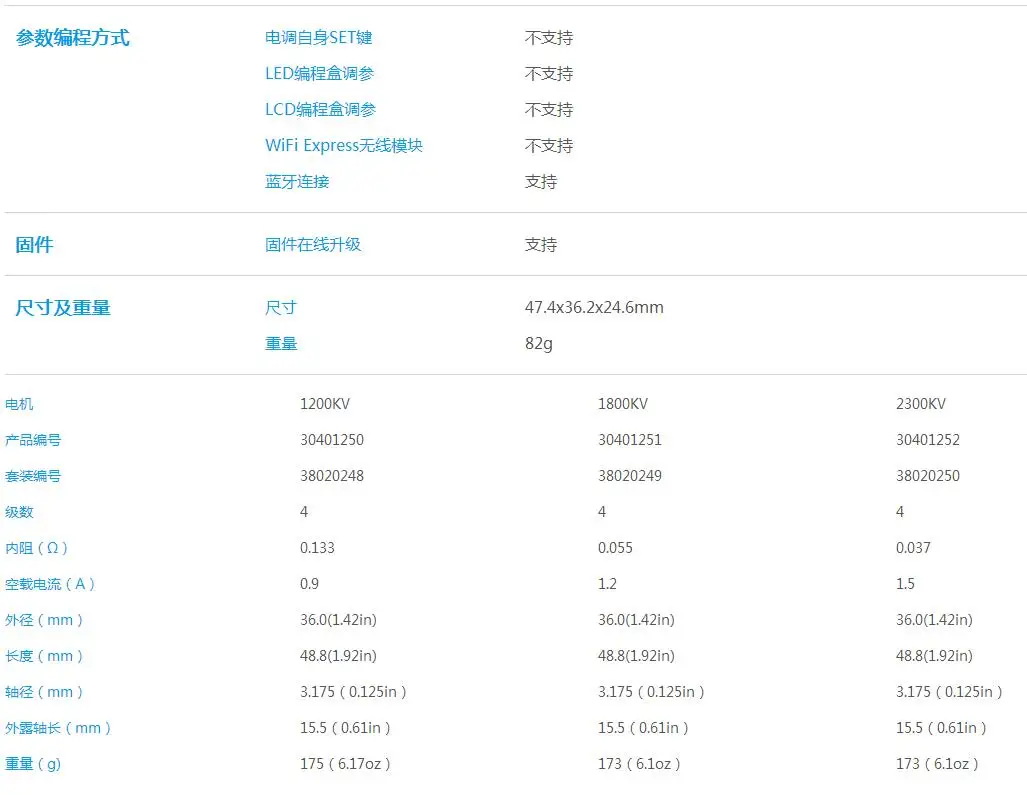Click the 1800KV motor column header
The image size is (1027, 795).
[623, 404]
